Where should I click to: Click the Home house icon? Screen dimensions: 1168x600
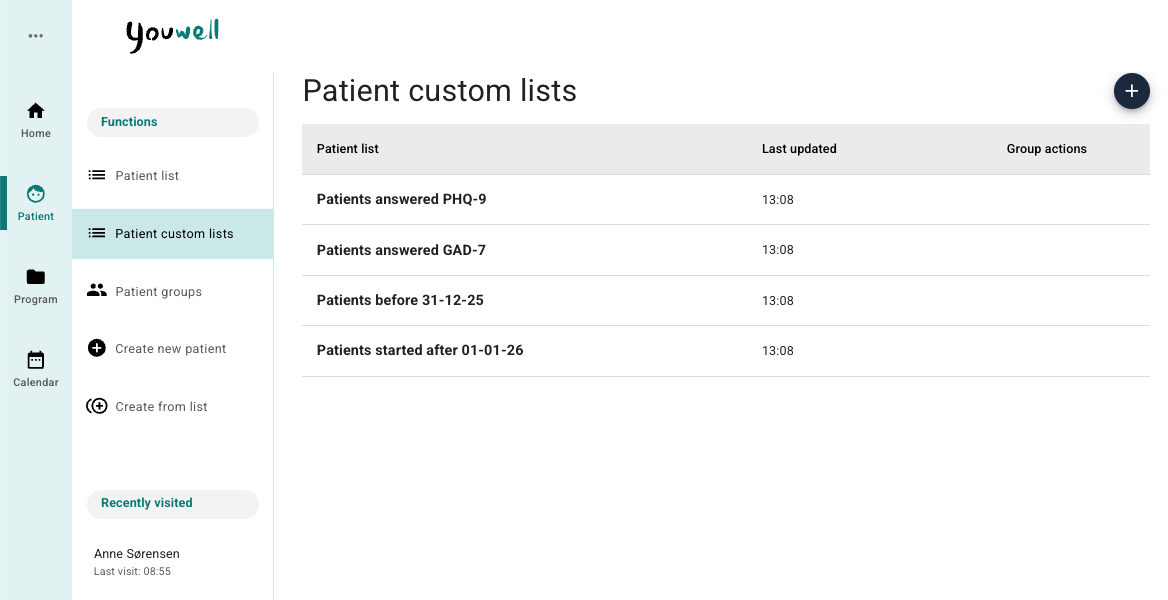[x=36, y=111]
